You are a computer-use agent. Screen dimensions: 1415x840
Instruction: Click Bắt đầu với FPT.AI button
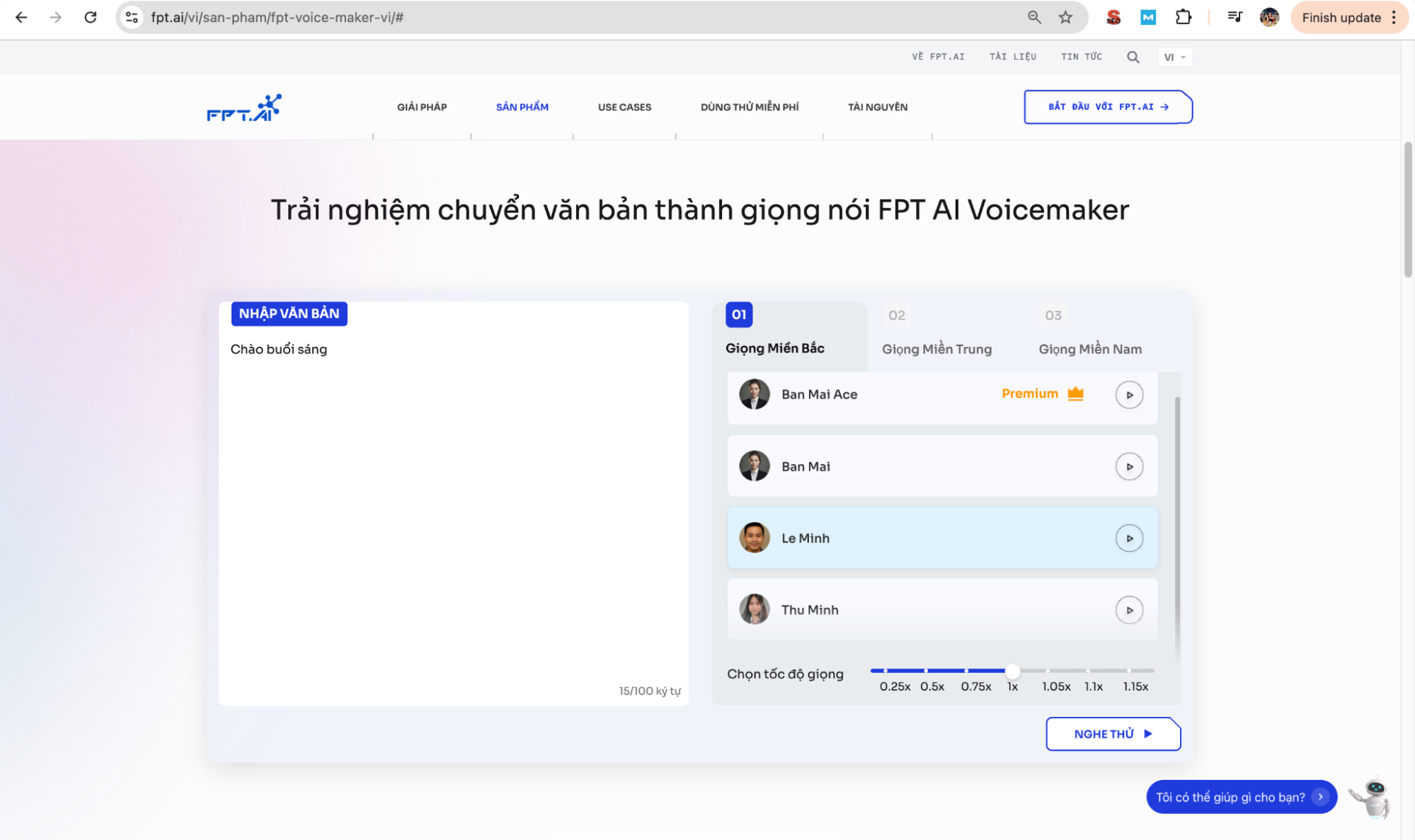1107,107
